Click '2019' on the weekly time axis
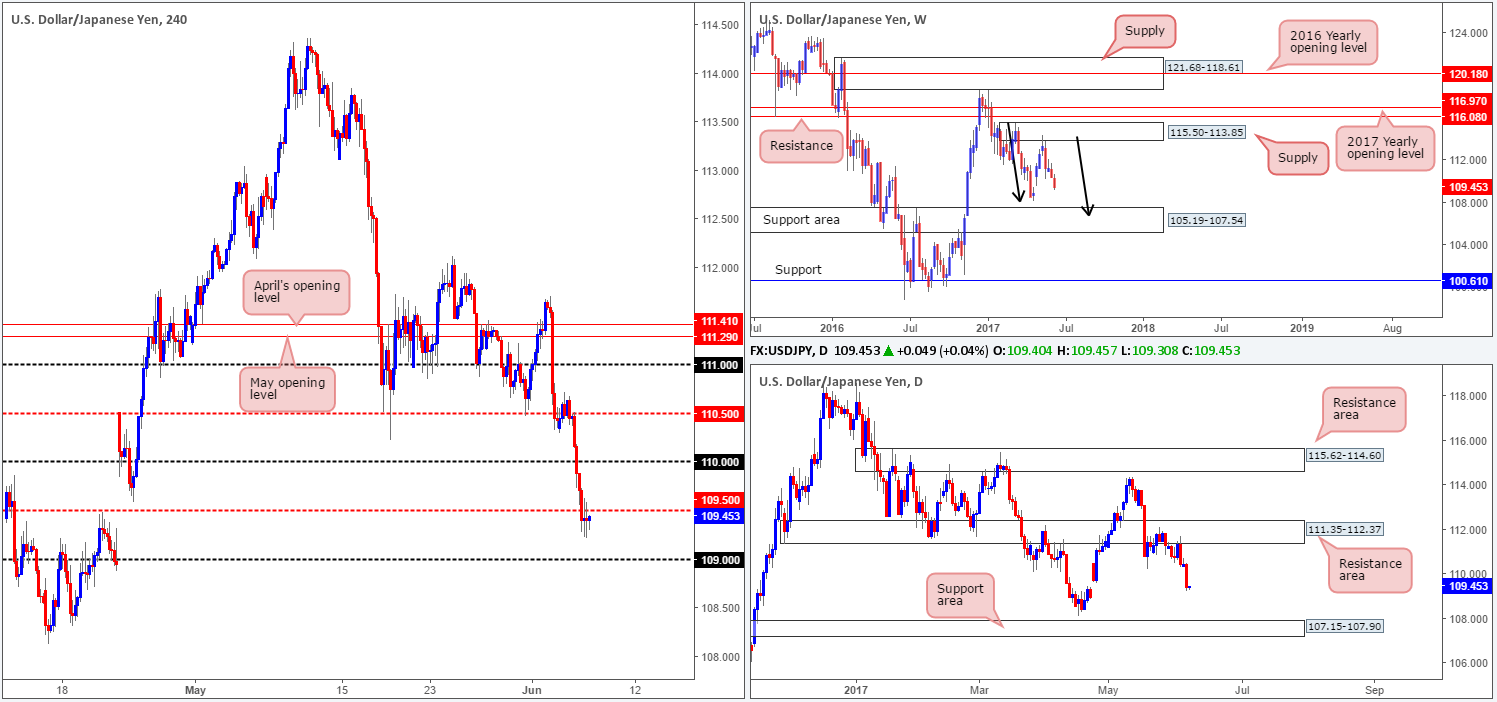The width and height of the screenshot is (1497, 702). (x=1301, y=327)
